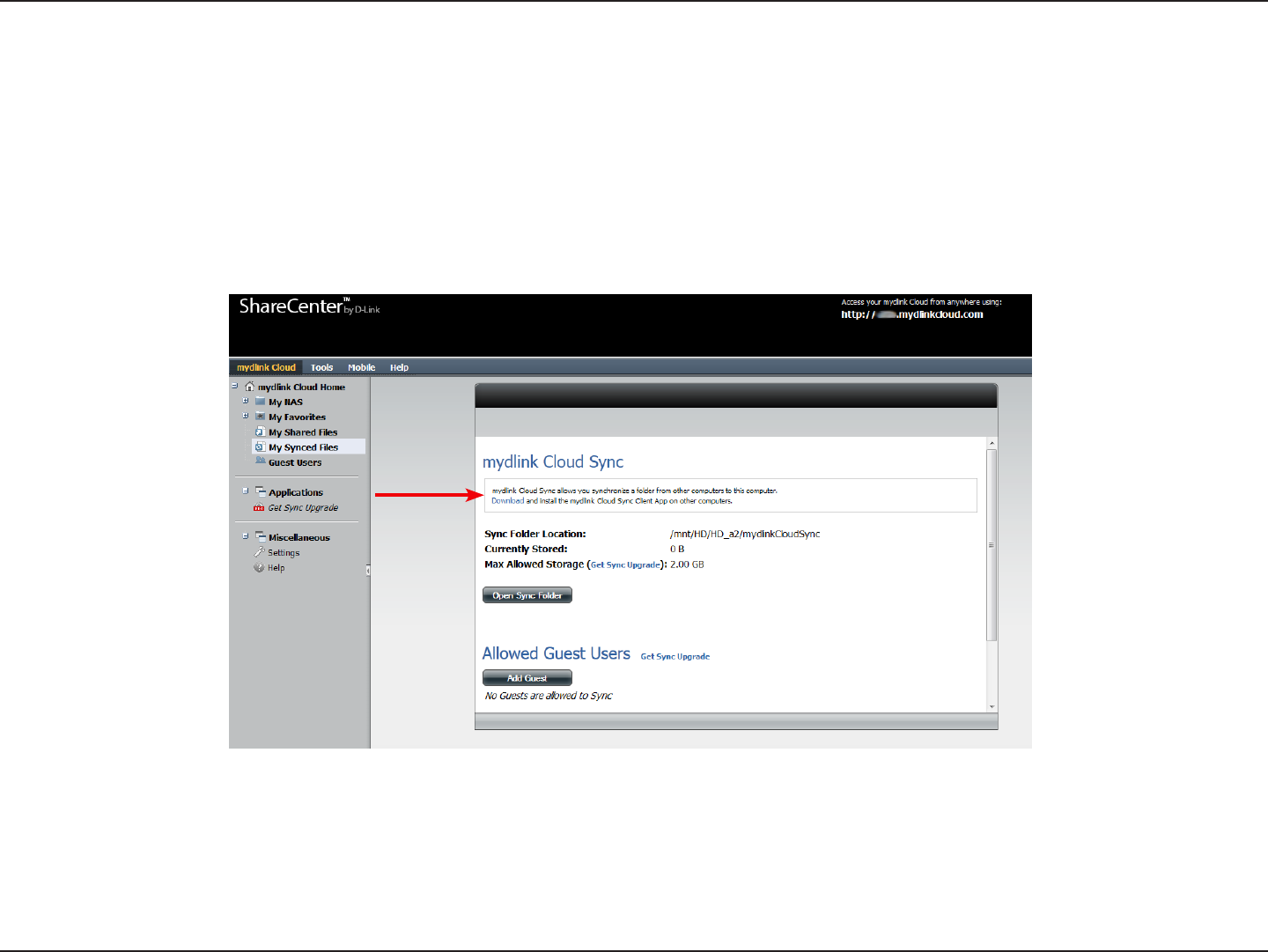Open the Settings item under Miscellaneous
Screen dimensions: 1268x952
[x=284, y=553]
